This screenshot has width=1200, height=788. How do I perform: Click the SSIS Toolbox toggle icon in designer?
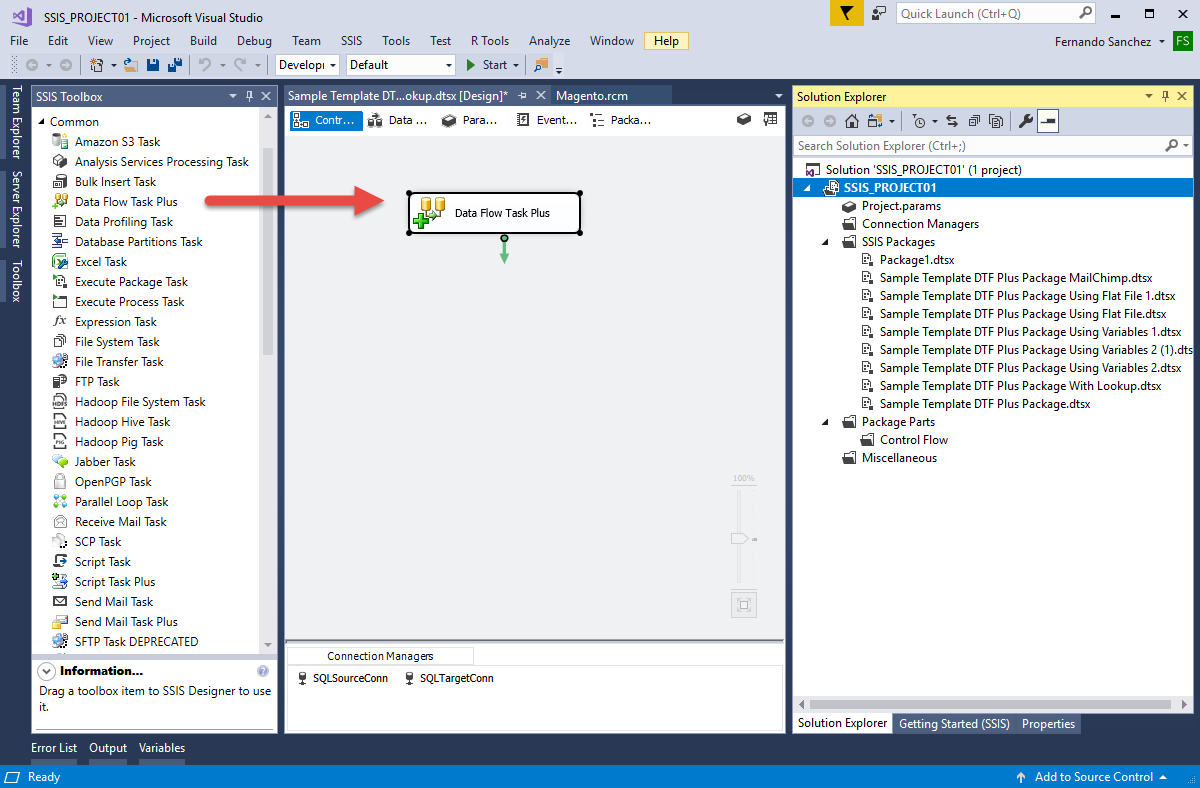pos(744,119)
